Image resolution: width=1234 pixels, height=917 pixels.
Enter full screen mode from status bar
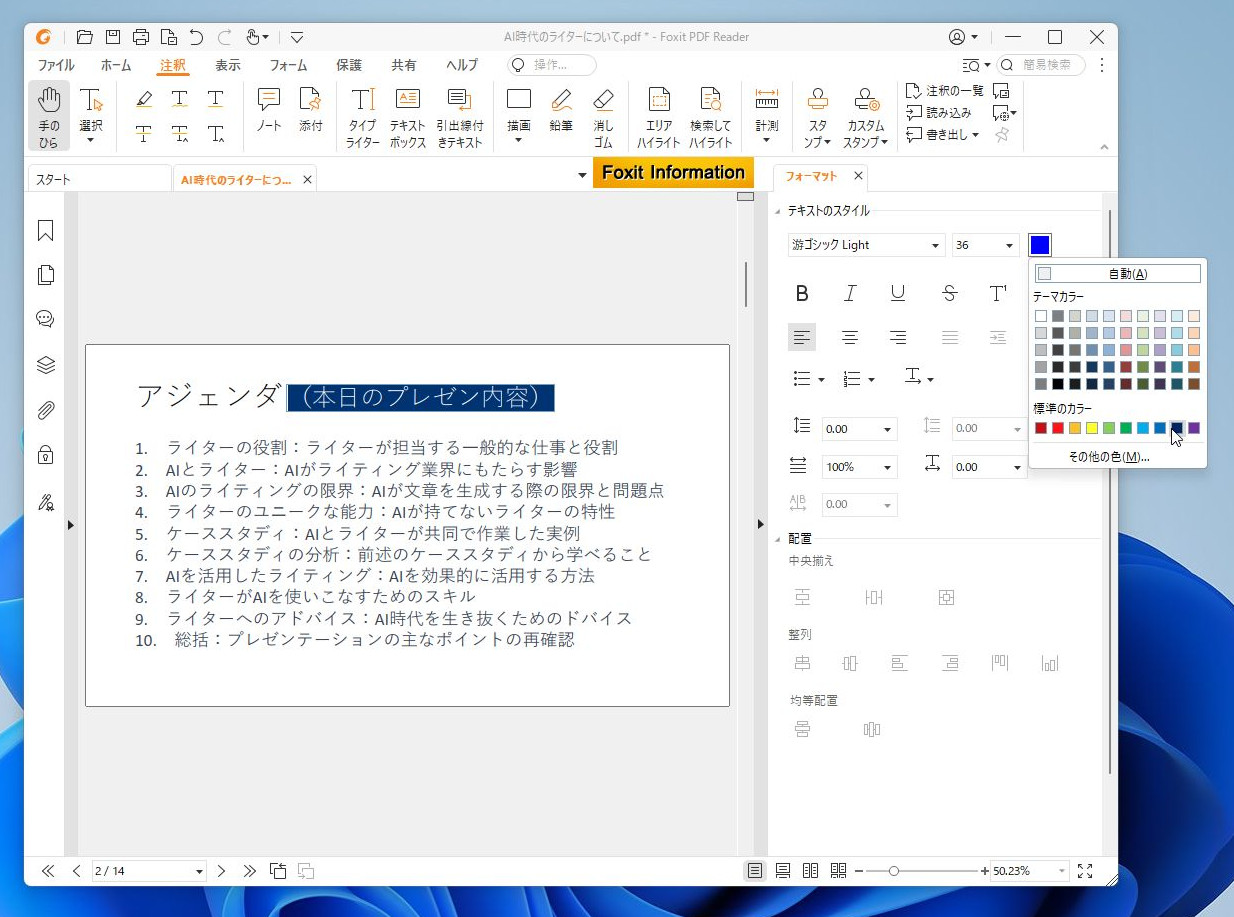click(1085, 871)
